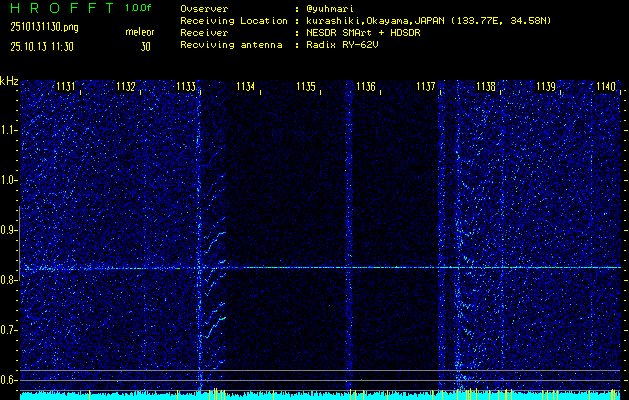This screenshot has height=400, width=629.
Task: Click the HROFFT title text
Action: pyautogui.click(x=59, y=8)
